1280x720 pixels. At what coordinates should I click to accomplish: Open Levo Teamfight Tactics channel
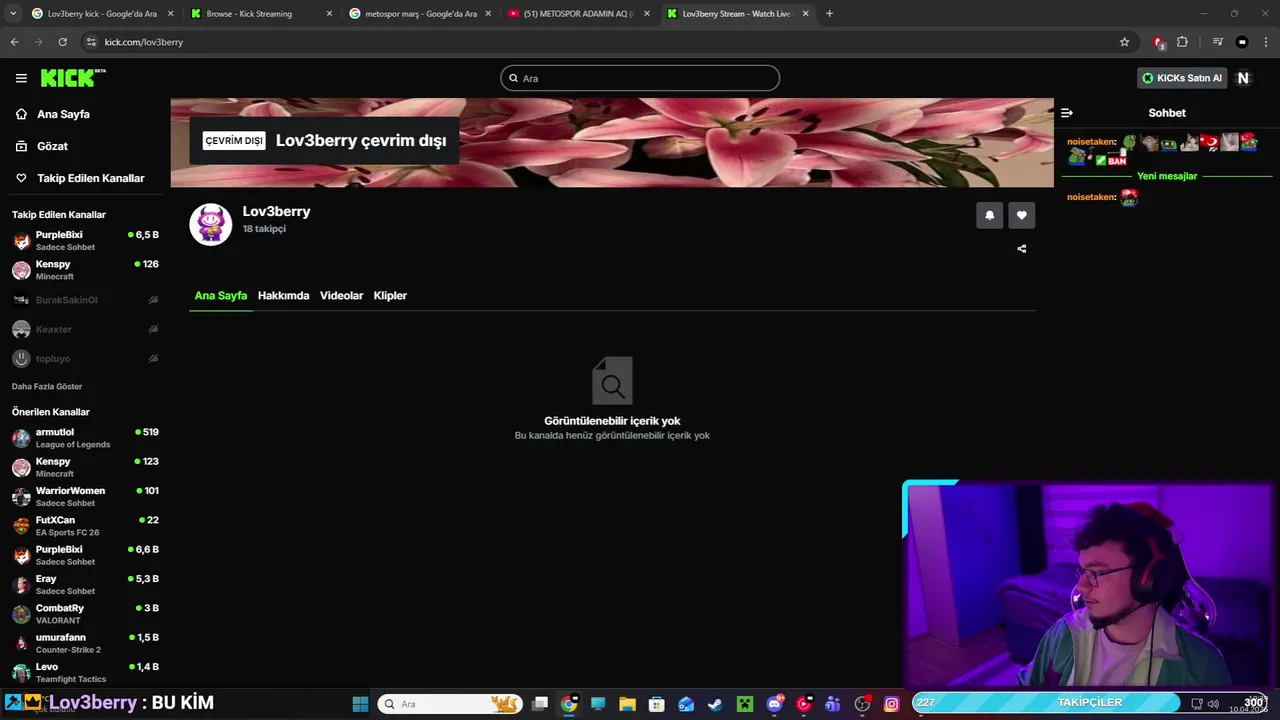[x=85, y=673]
